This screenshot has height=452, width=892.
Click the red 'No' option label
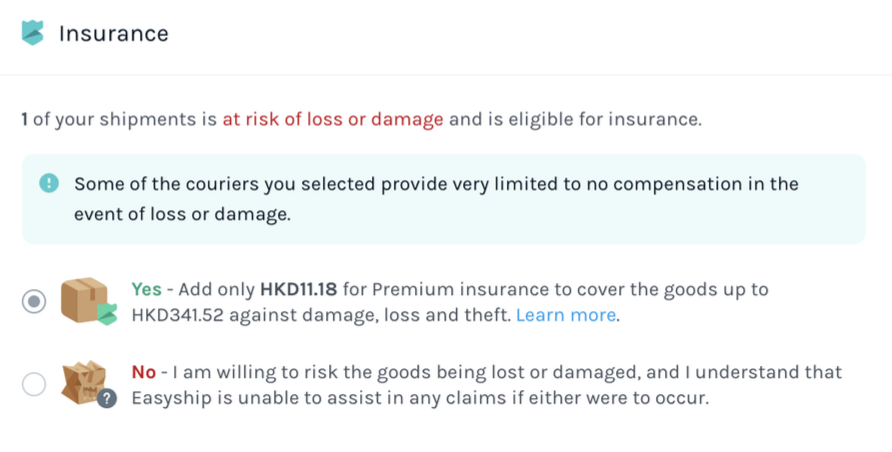(143, 372)
